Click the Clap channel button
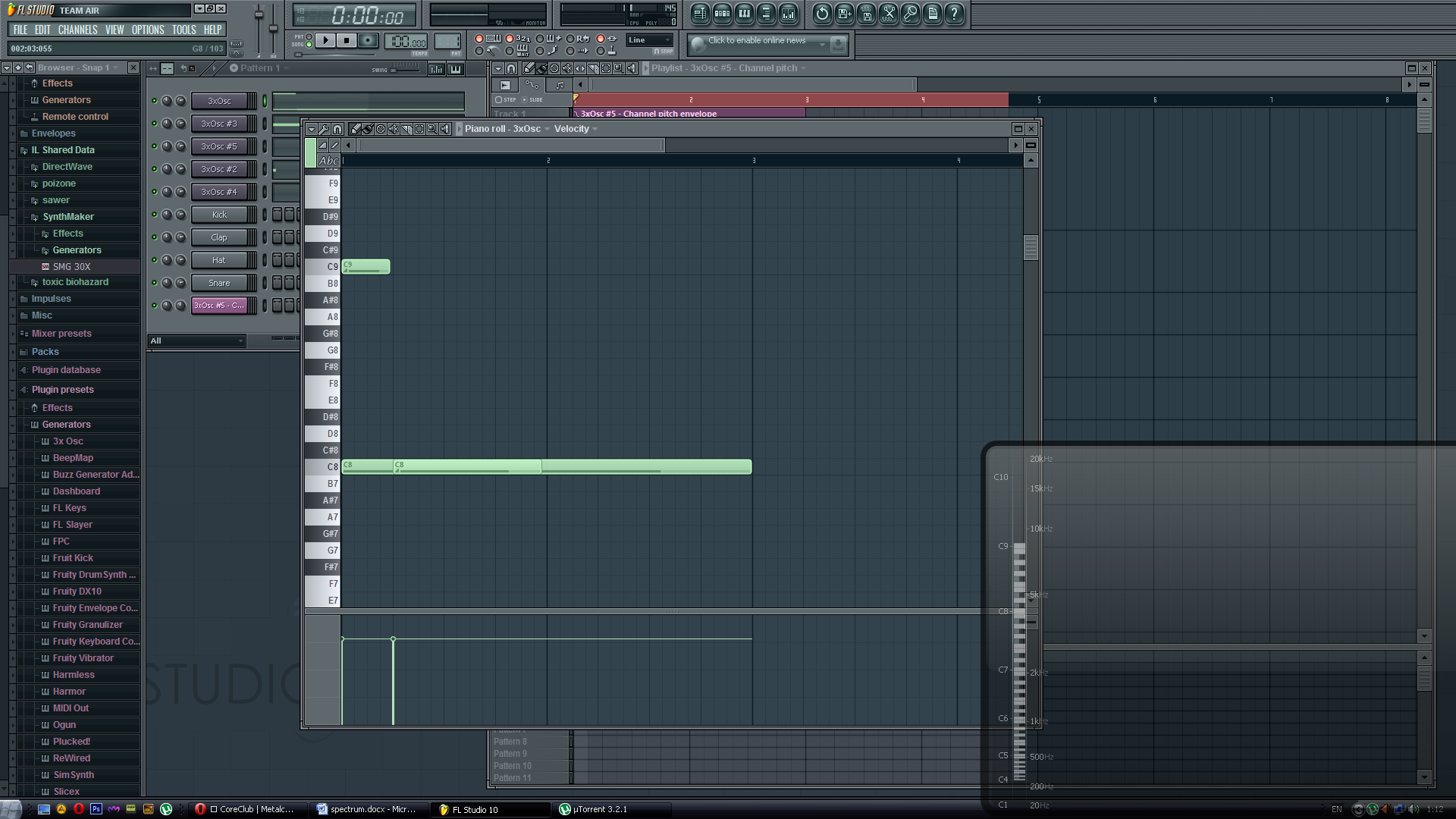1456x819 pixels. [x=219, y=237]
